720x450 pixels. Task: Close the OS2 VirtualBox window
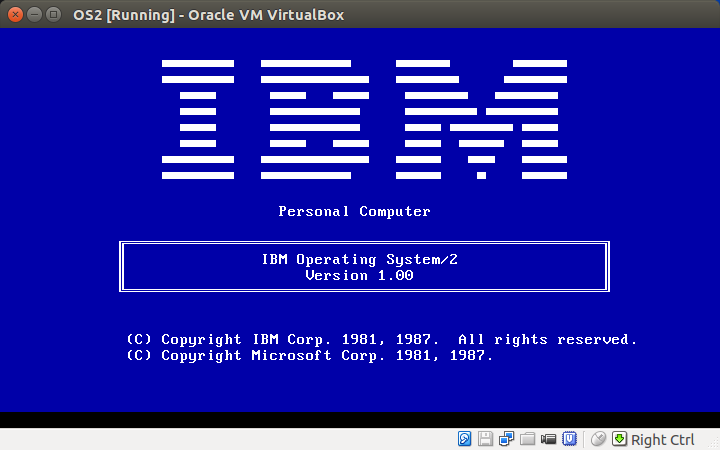point(15,15)
